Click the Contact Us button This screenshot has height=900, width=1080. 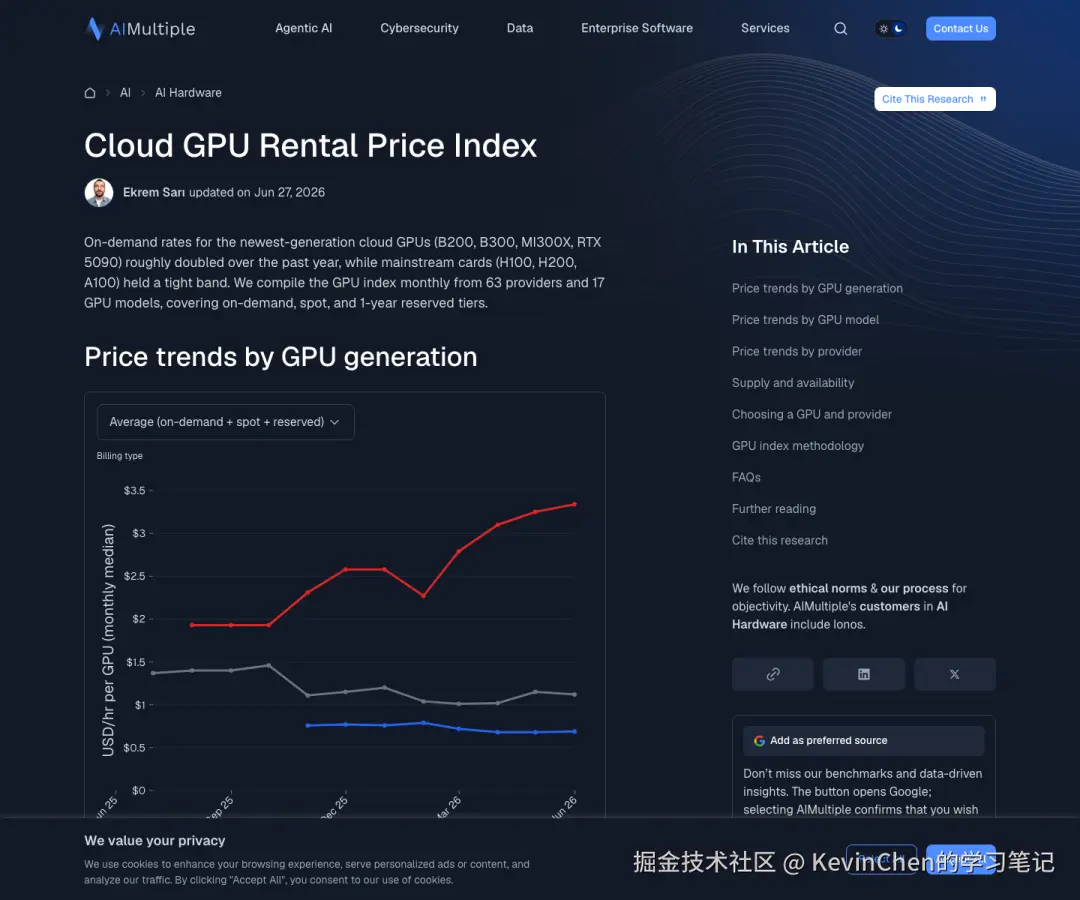coord(960,28)
